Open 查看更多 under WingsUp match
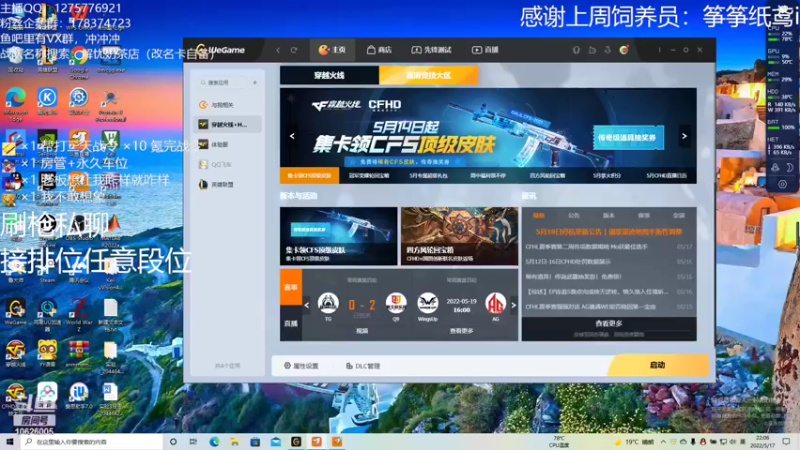Viewport: 800px width, 450px height. [x=461, y=331]
